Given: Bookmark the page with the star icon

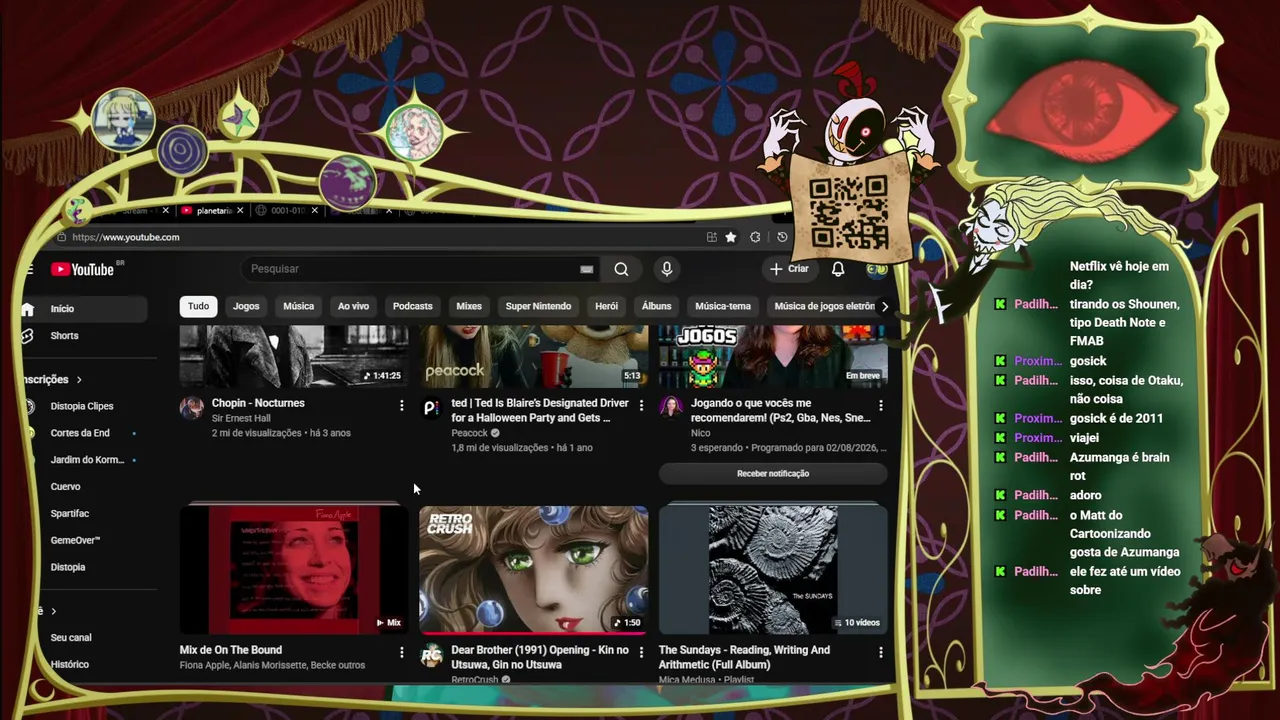Looking at the screenshot, I should coord(731,237).
